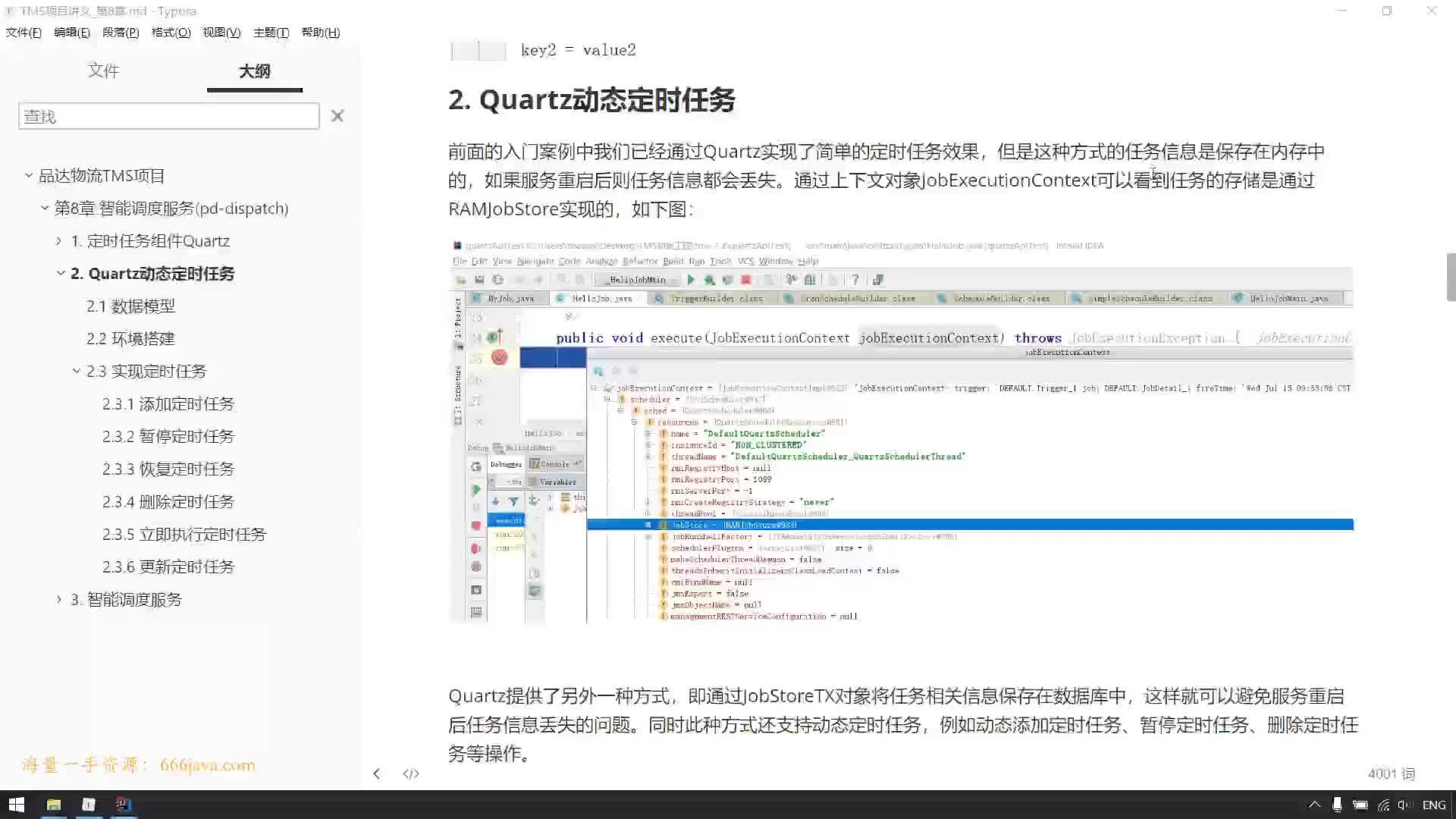Open the 格式(O) menu
Viewport: 1456px width, 819px height.
tap(171, 33)
